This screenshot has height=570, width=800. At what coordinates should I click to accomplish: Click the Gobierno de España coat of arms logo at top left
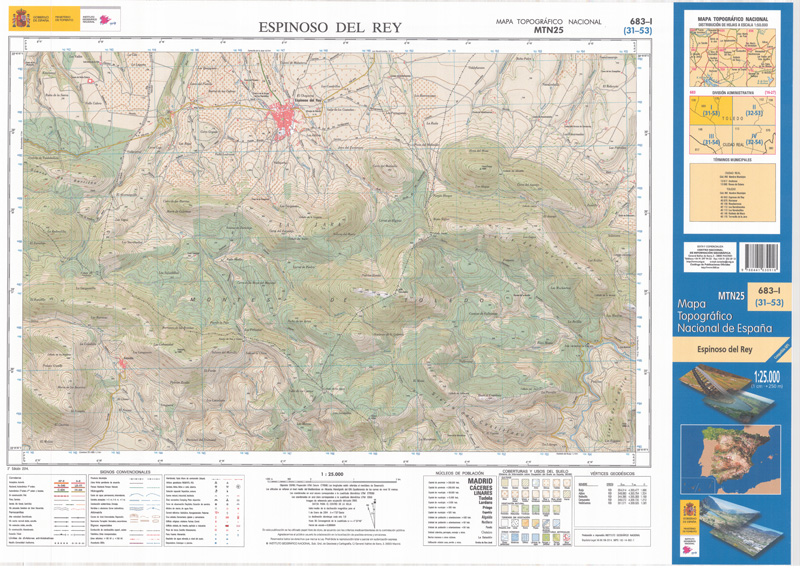coord(21,19)
